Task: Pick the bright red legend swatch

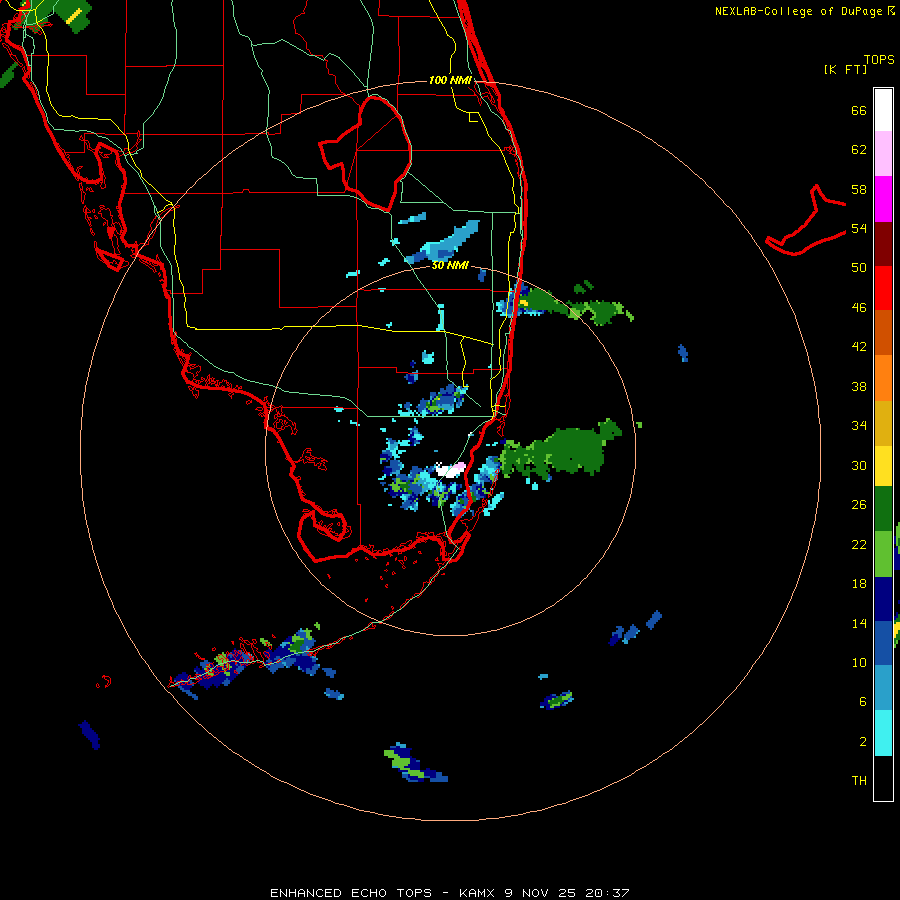Action: 883,288
